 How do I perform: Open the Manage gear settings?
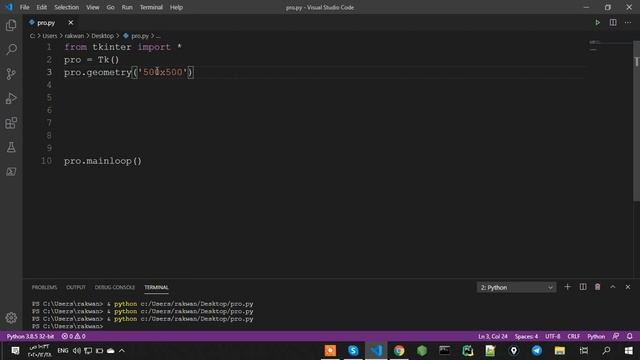pyautogui.click(x=11, y=318)
